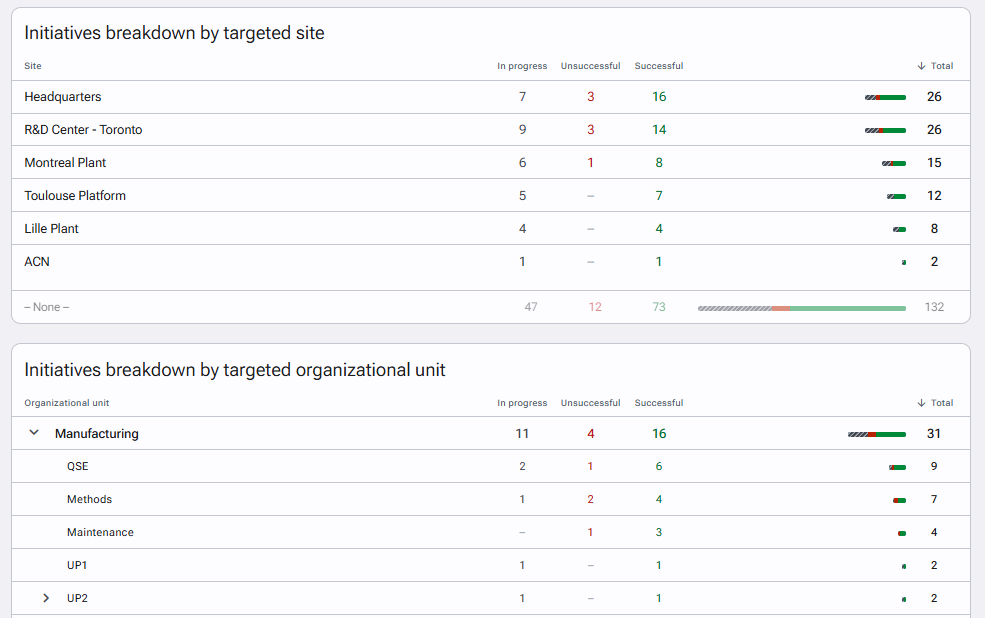Click the QSE row progress bar
Viewport: 985px width, 618px height.
click(x=898, y=467)
